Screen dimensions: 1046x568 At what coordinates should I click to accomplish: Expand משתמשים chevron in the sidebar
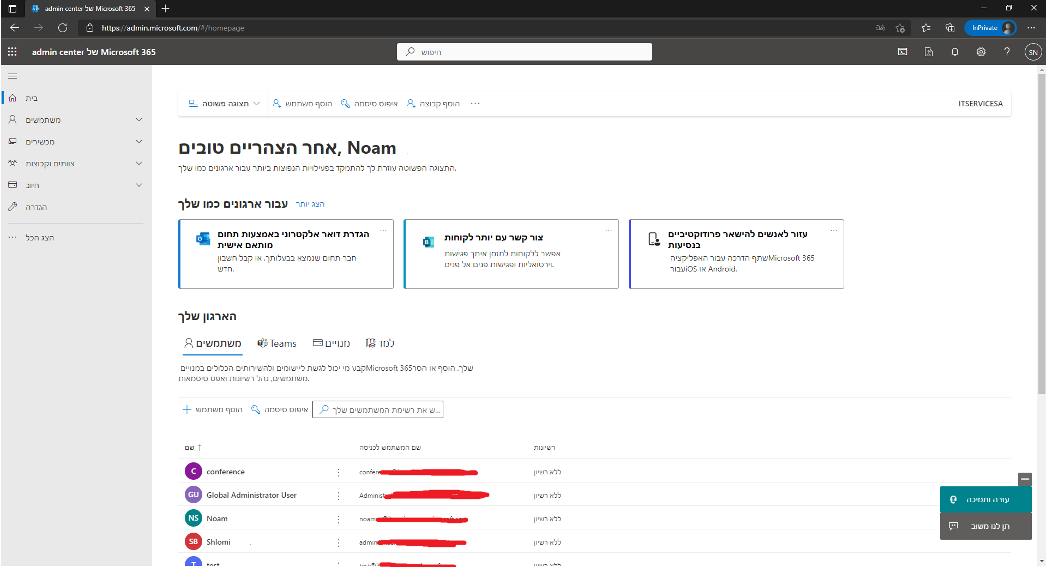pos(139,119)
